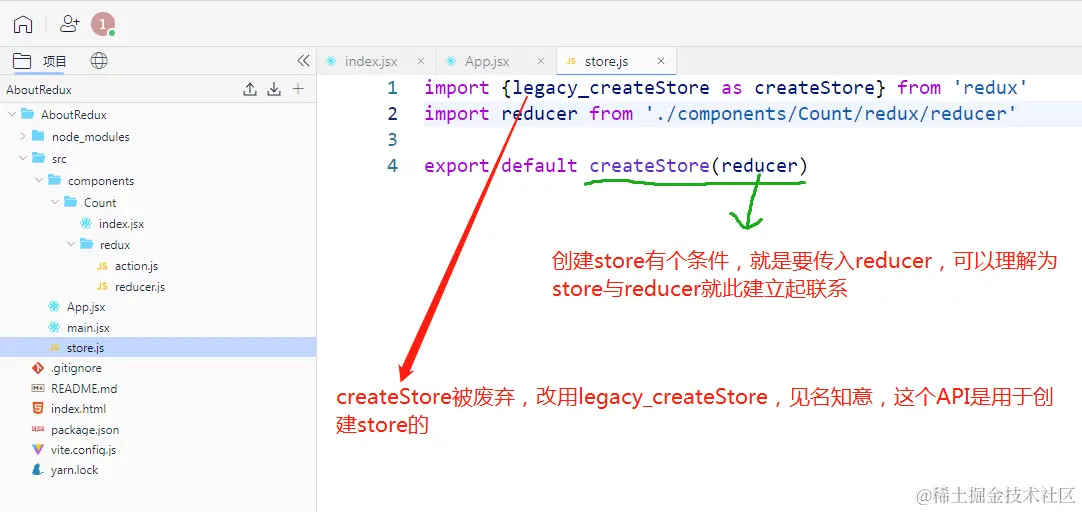Click the src folder icon

tap(38, 159)
